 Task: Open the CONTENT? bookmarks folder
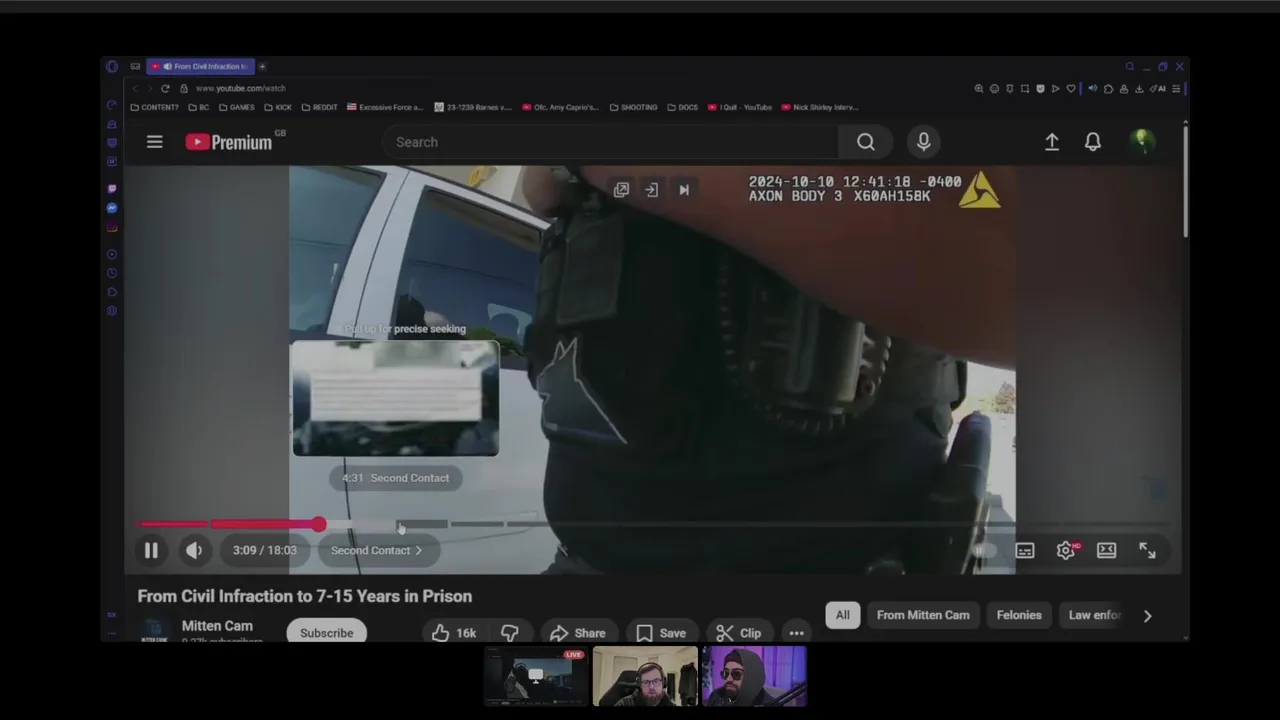[155, 107]
